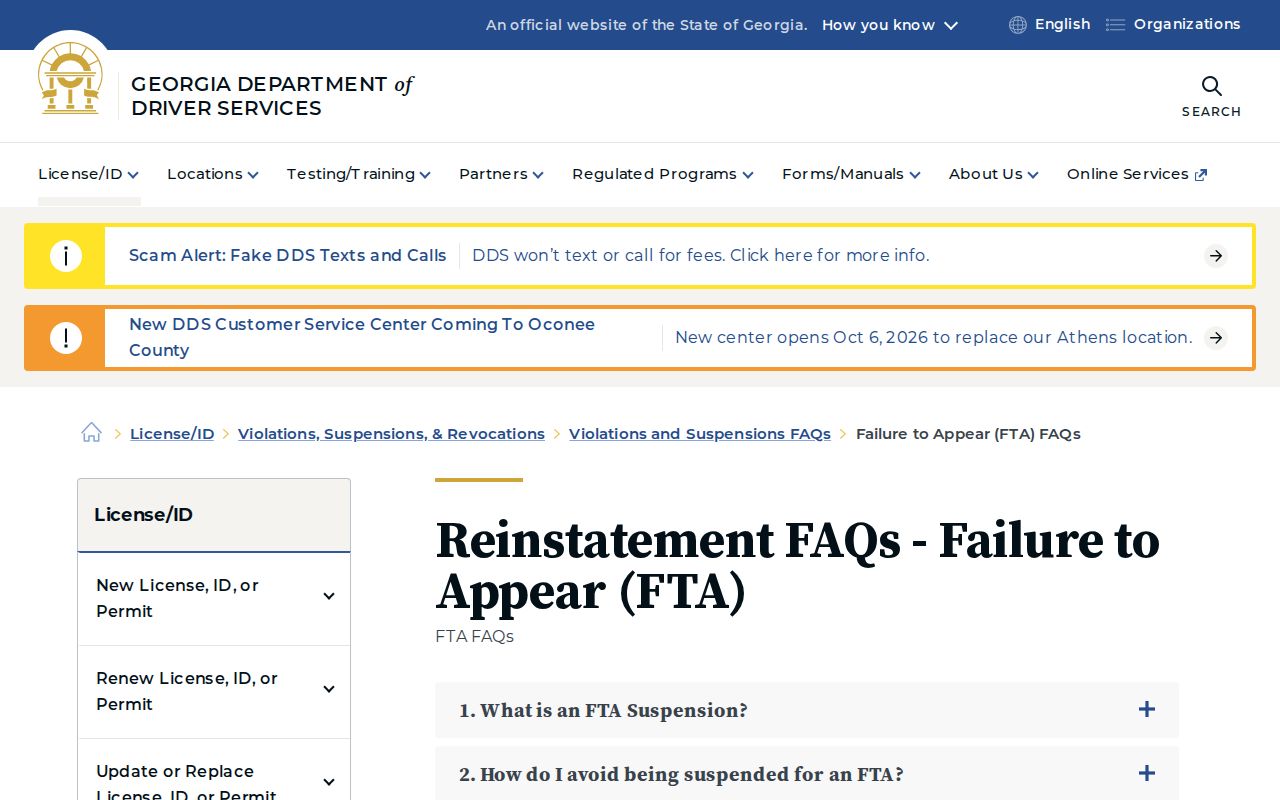The height and width of the screenshot is (800, 1280).
Task: Click the Organizations list icon
Action: 1115,25
